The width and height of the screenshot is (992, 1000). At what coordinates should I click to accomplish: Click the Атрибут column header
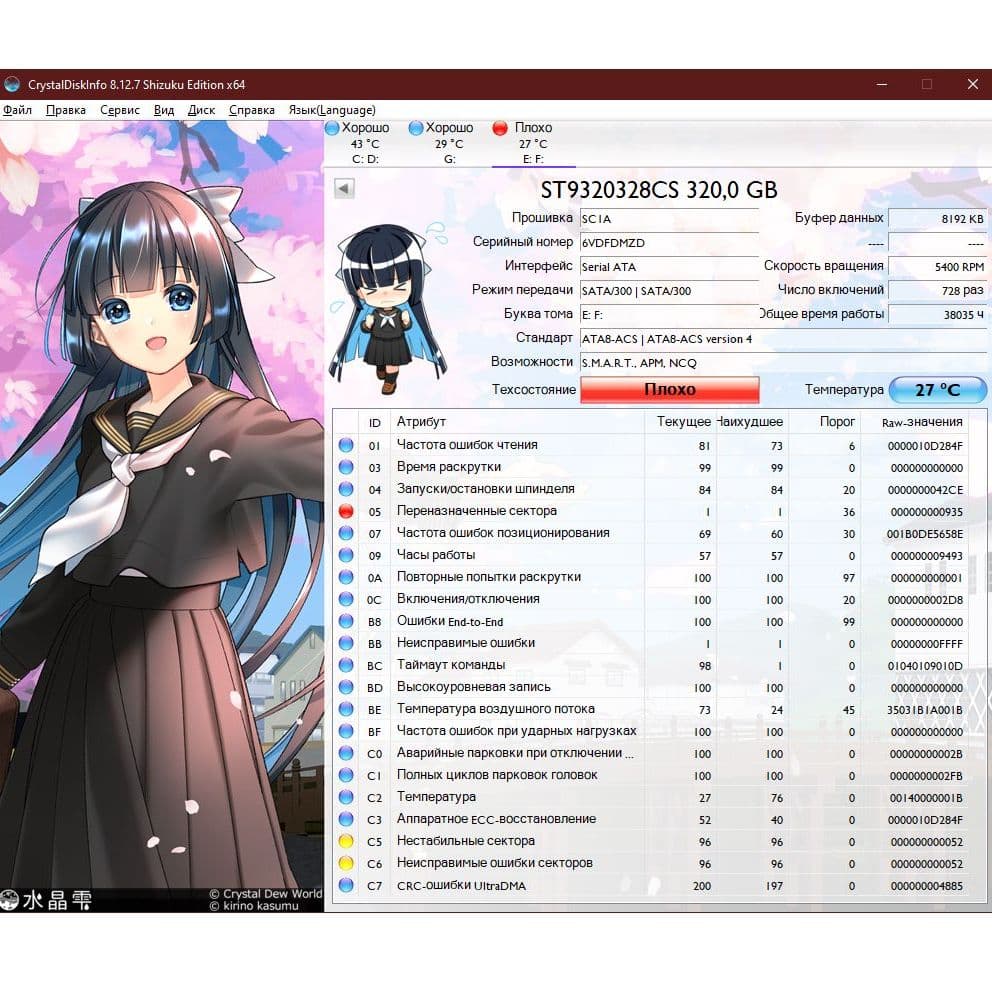(x=517, y=422)
